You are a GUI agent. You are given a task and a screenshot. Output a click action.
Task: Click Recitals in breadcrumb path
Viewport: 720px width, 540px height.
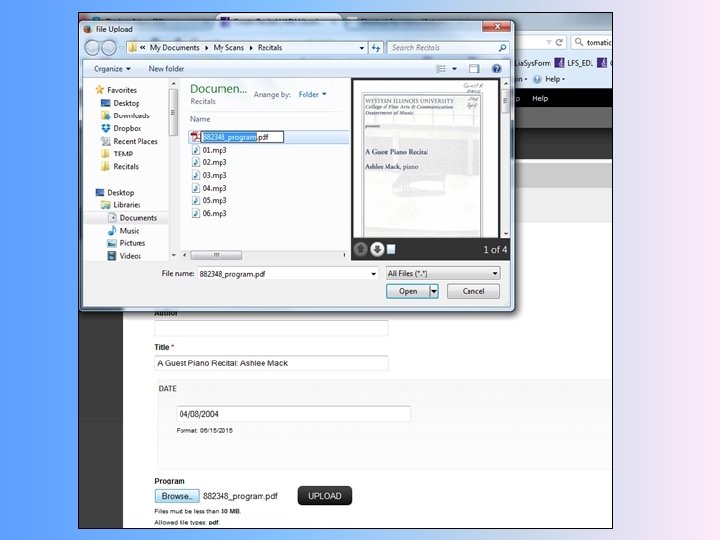(x=270, y=48)
